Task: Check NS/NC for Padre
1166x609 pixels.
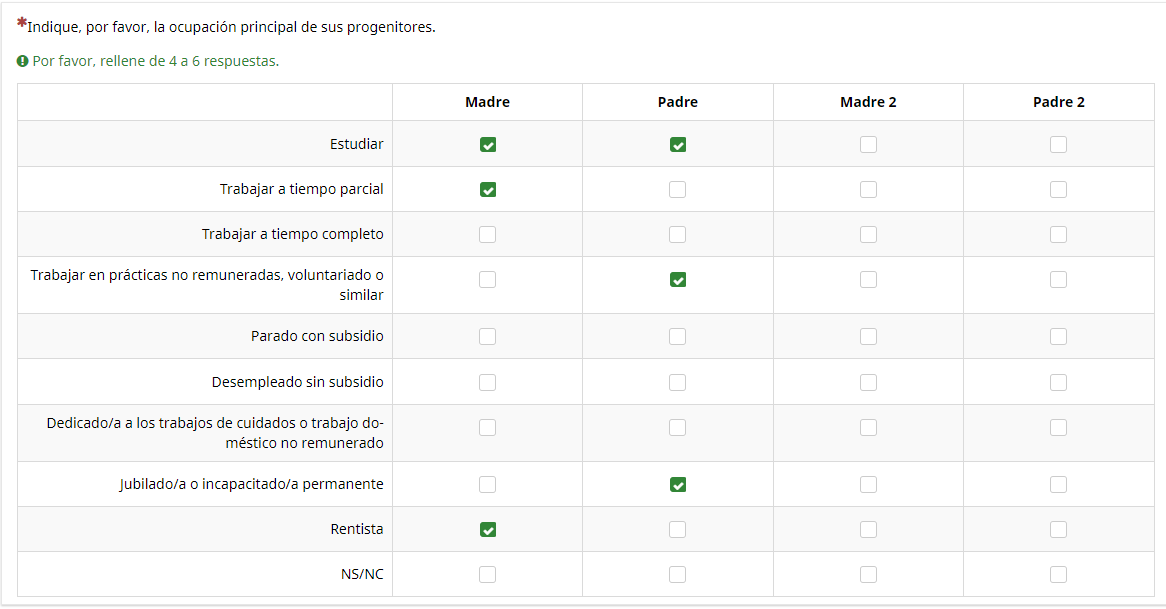Action: pos(678,575)
